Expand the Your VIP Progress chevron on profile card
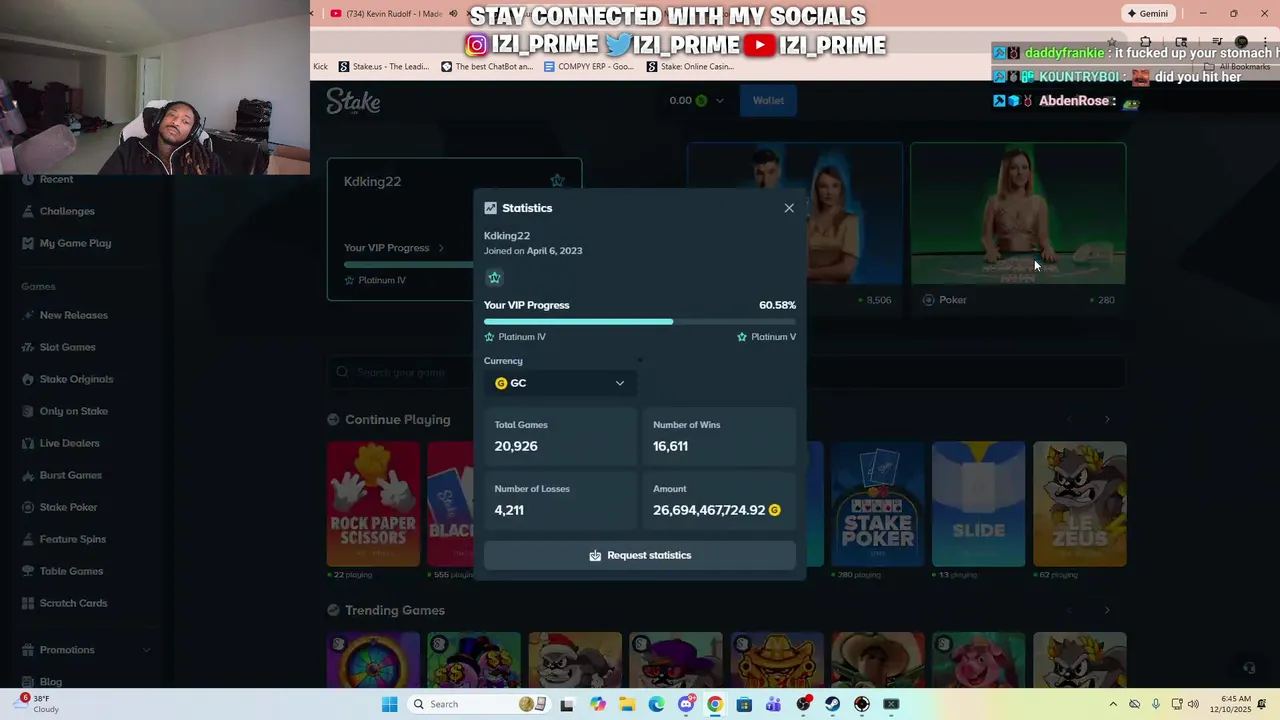Screen dimensions: 1280x720 click(440, 248)
